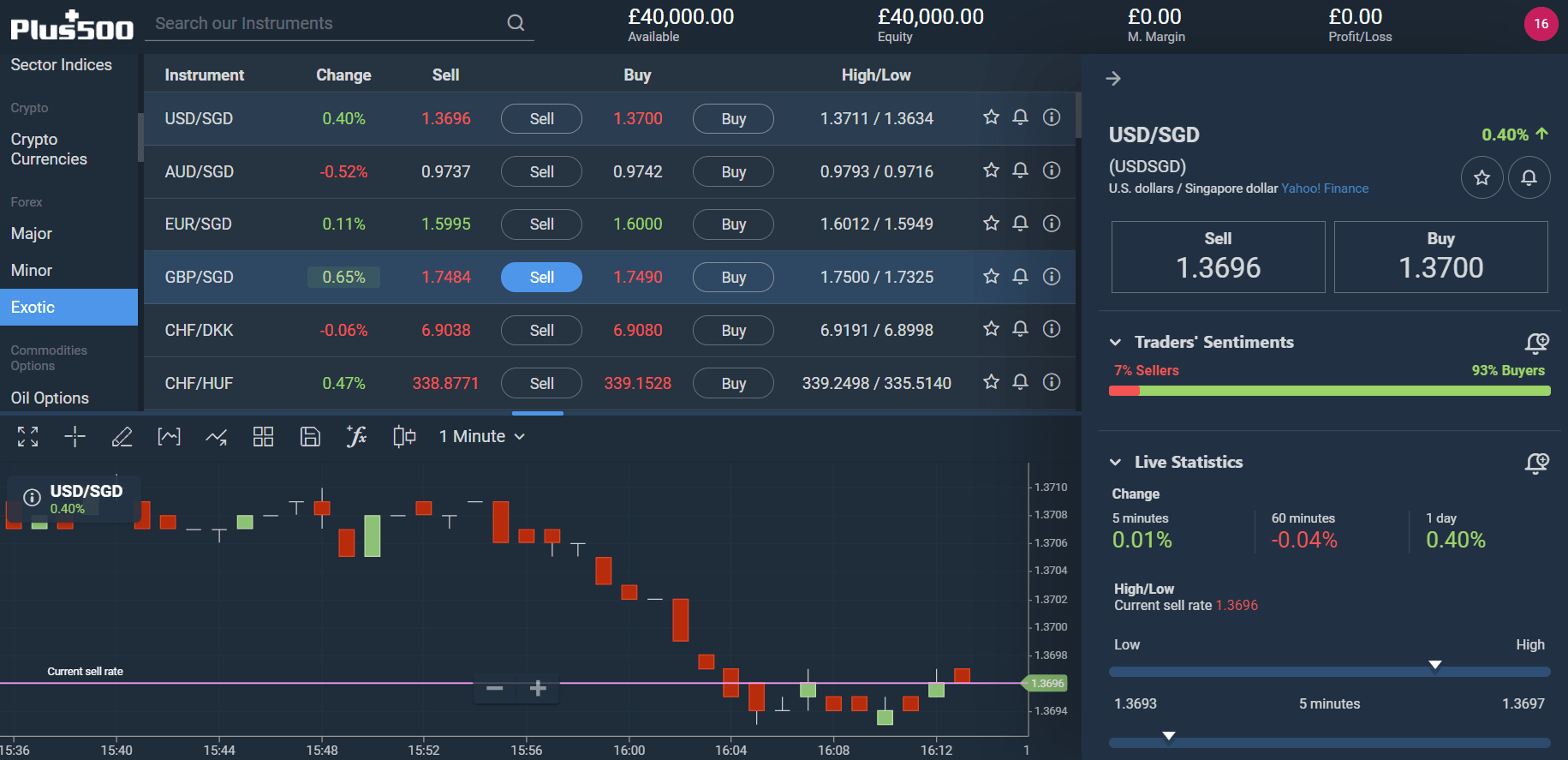Open Crypto Currencies category
This screenshot has height=760, width=1568.
coord(49,149)
